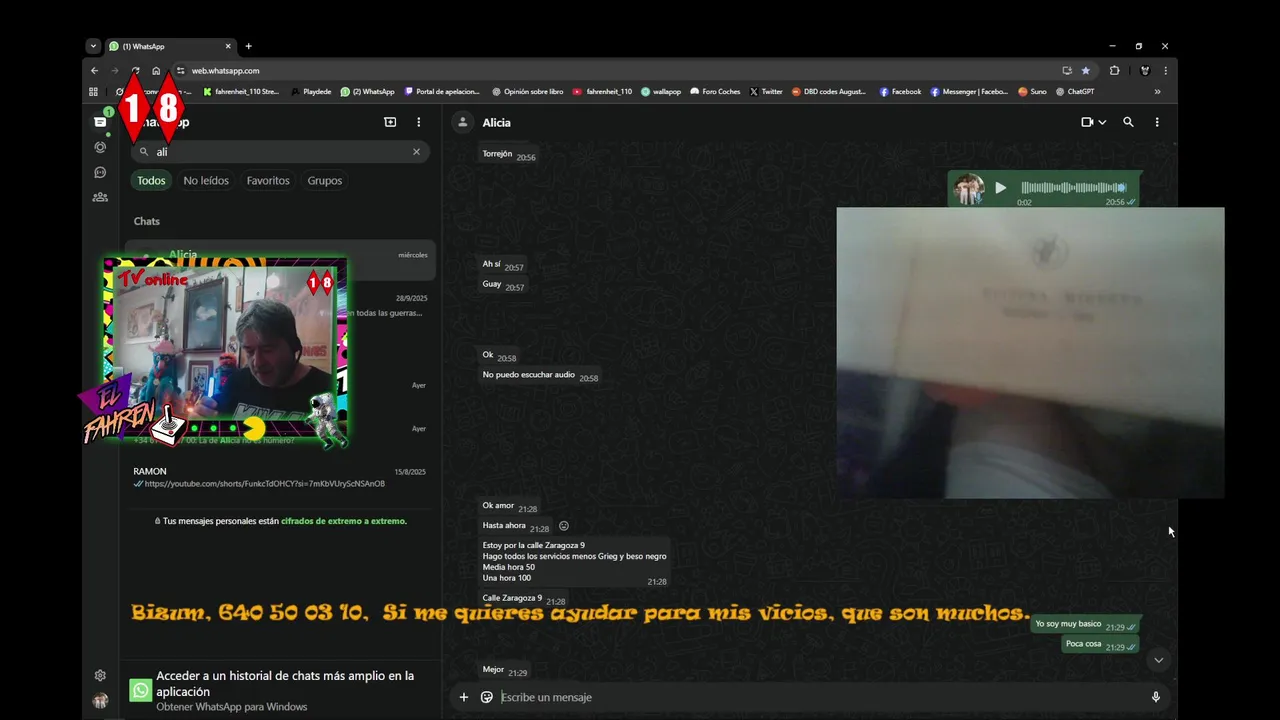Open Portal de apelacion bookmark
This screenshot has height=720, width=1280.
[442, 92]
